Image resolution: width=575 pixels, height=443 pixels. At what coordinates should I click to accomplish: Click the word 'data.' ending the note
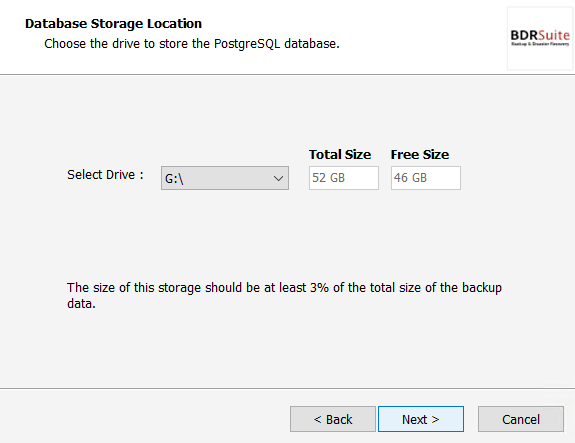(x=81, y=304)
